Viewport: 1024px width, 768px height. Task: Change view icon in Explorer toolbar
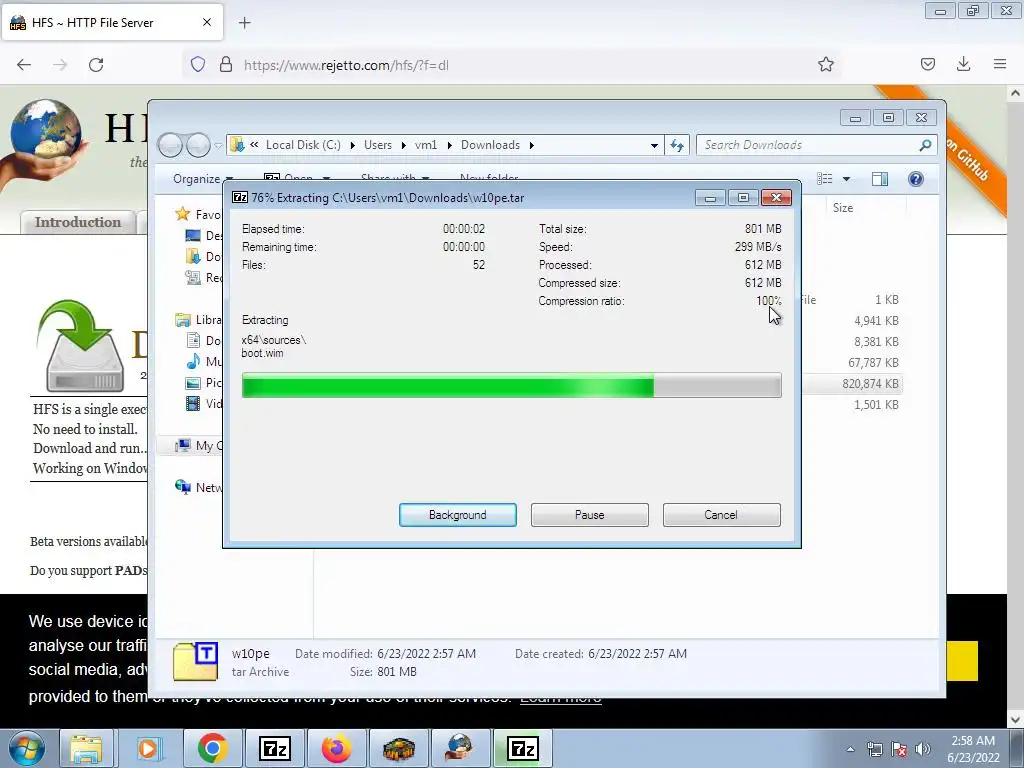pyautogui.click(x=825, y=178)
